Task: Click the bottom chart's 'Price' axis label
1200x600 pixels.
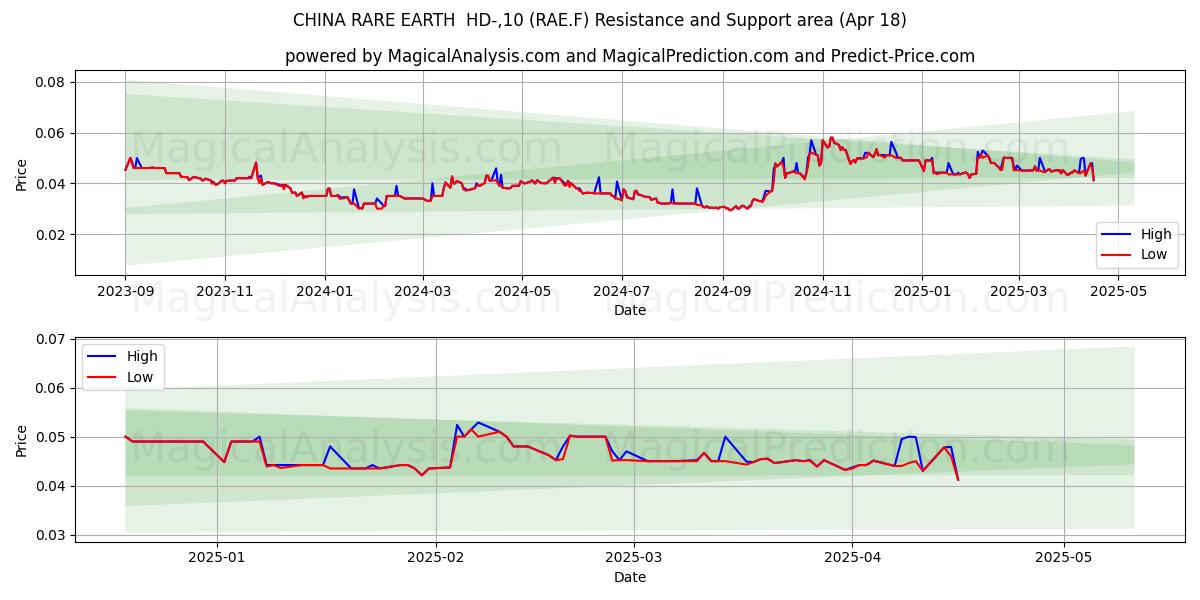Action: click(x=22, y=440)
